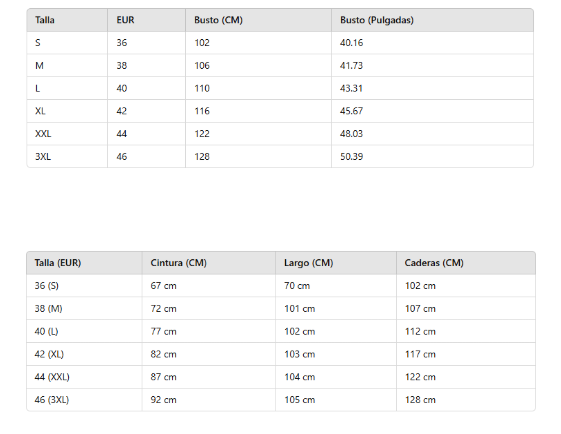This screenshot has width=561, height=434.
Task: Select the Cintura (CM) header
Action: 179,263
